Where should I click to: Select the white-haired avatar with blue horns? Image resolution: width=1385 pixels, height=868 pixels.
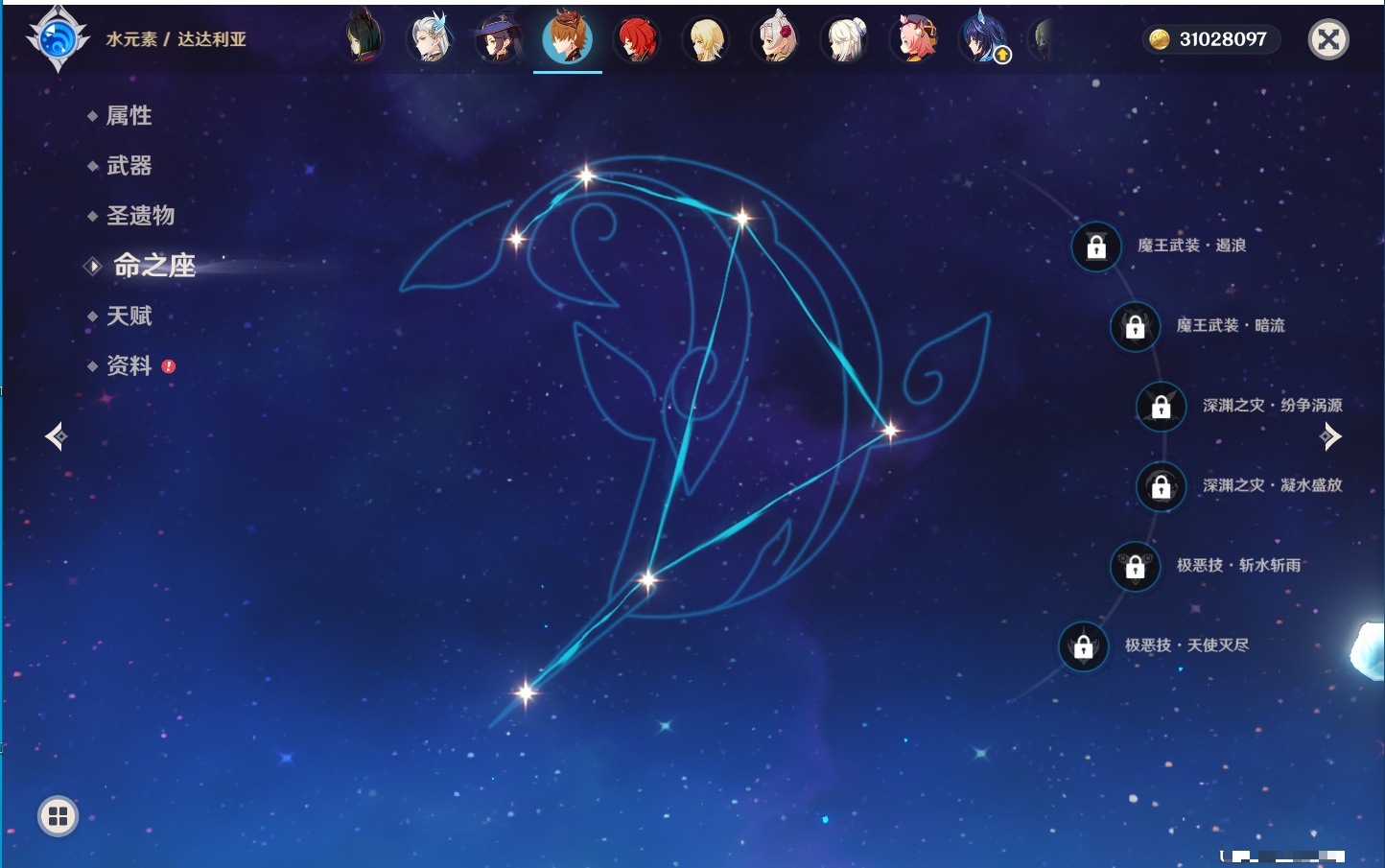pos(431,38)
